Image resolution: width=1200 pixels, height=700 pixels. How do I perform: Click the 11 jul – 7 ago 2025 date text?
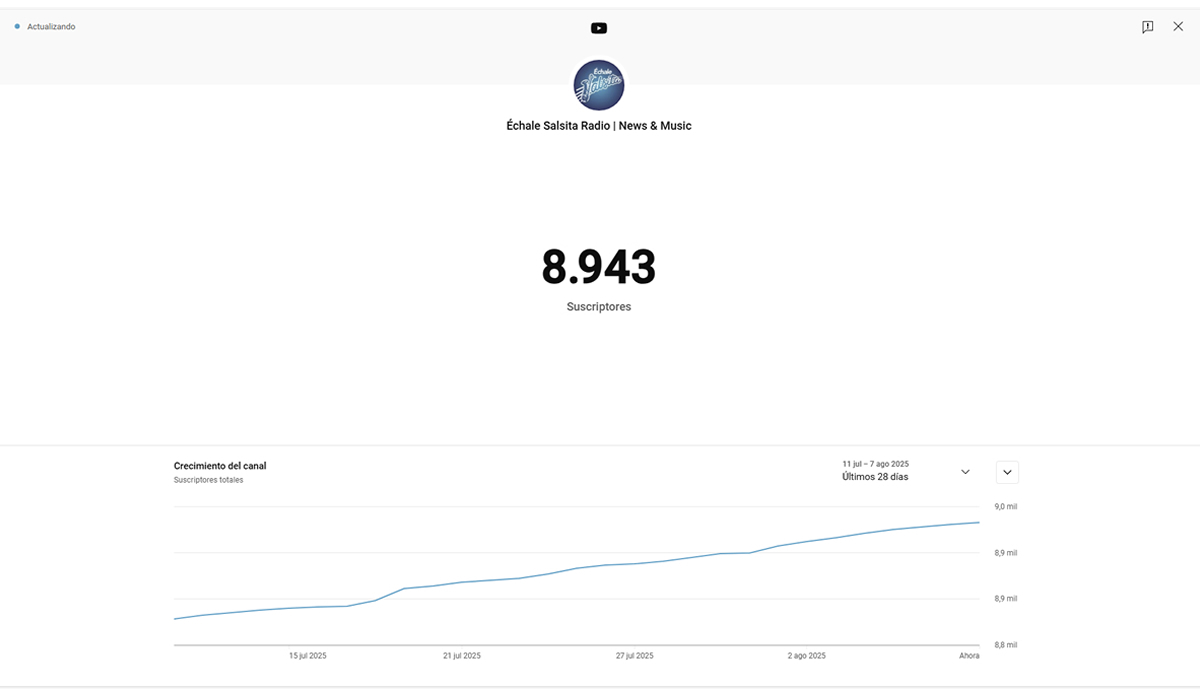pyautogui.click(x=875, y=464)
